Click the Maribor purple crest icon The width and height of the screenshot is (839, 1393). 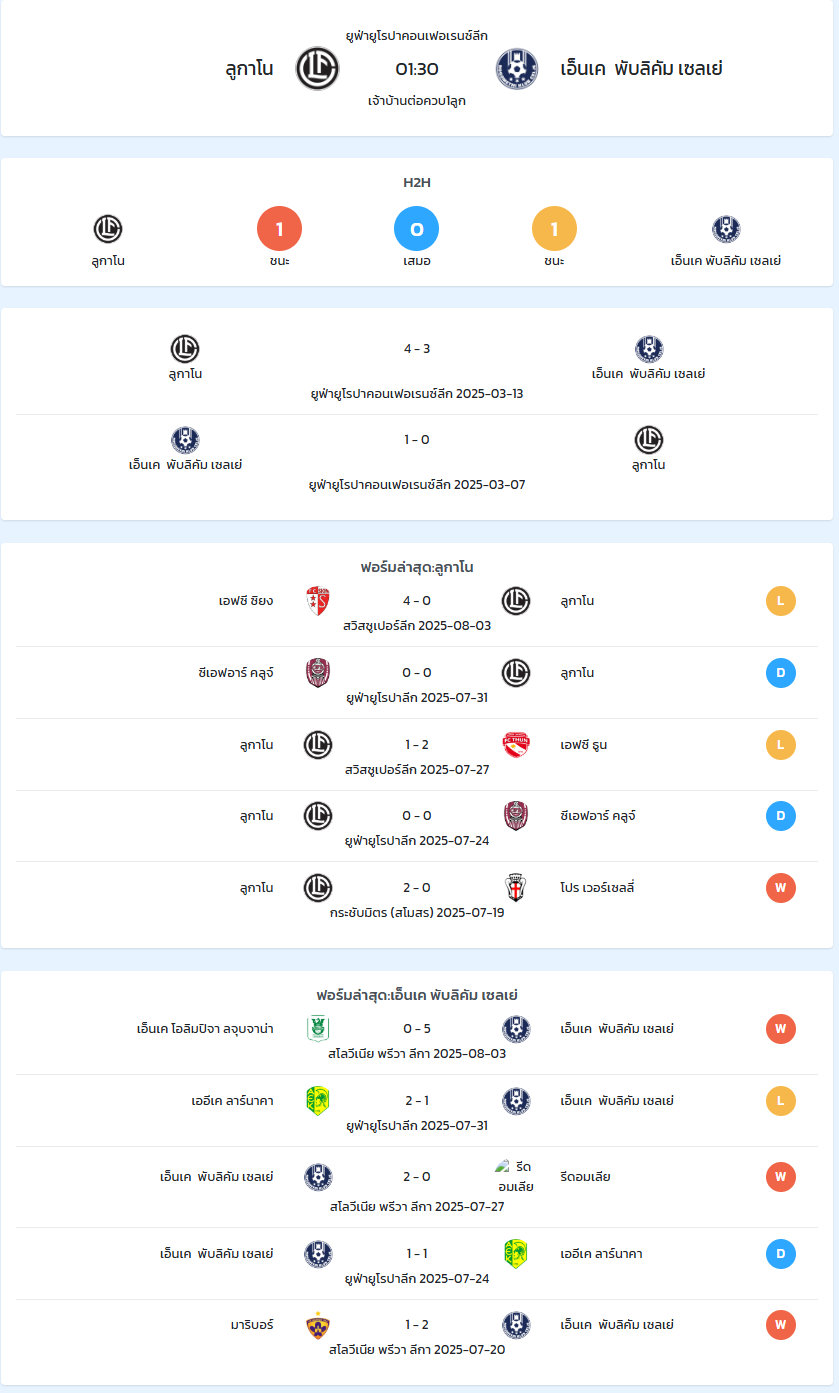pyautogui.click(x=318, y=1325)
